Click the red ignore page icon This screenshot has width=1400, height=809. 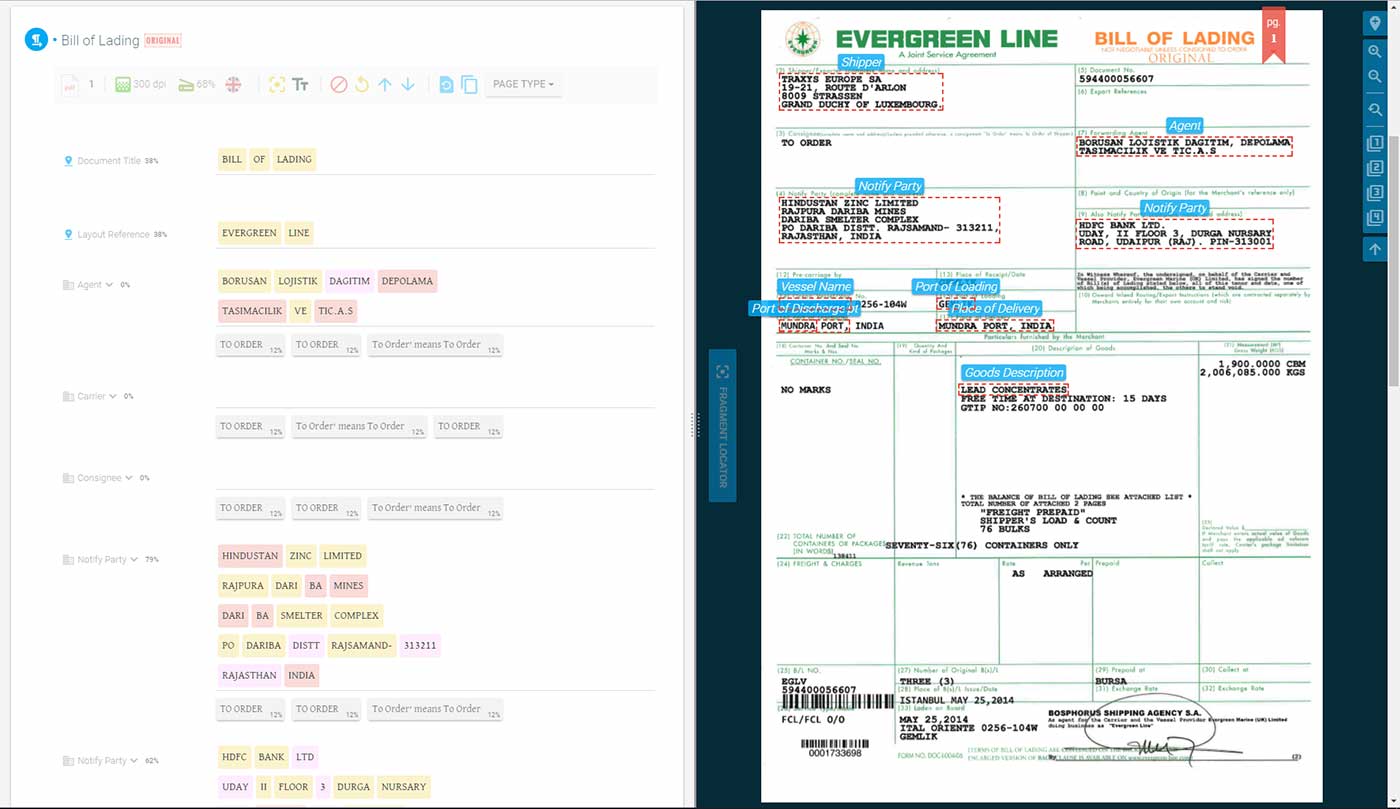click(x=339, y=85)
